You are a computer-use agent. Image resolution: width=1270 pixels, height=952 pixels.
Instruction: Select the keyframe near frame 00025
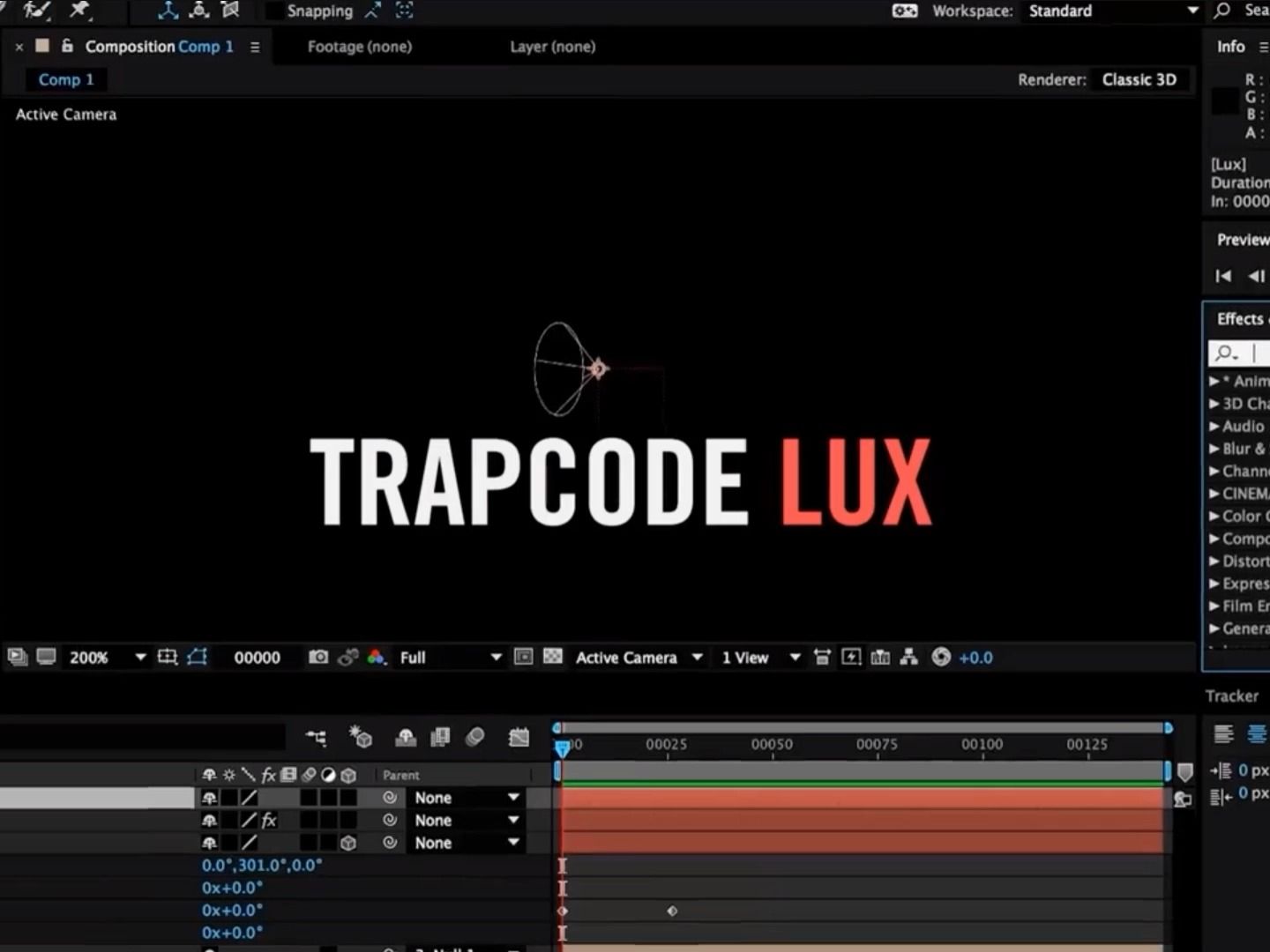(672, 911)
